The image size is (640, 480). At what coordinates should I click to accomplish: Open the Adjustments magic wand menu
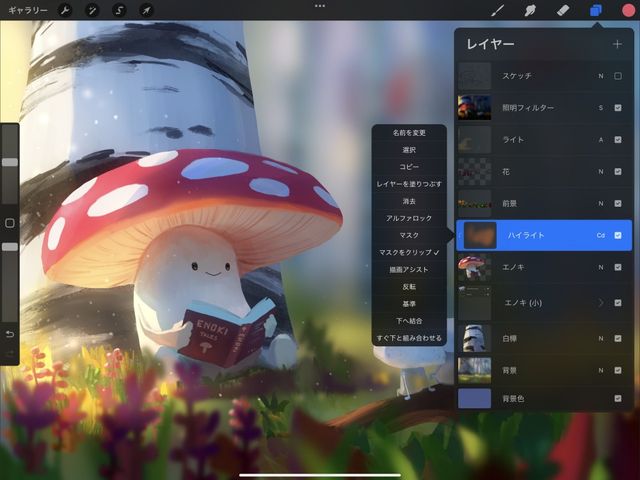tap(92, 10)
